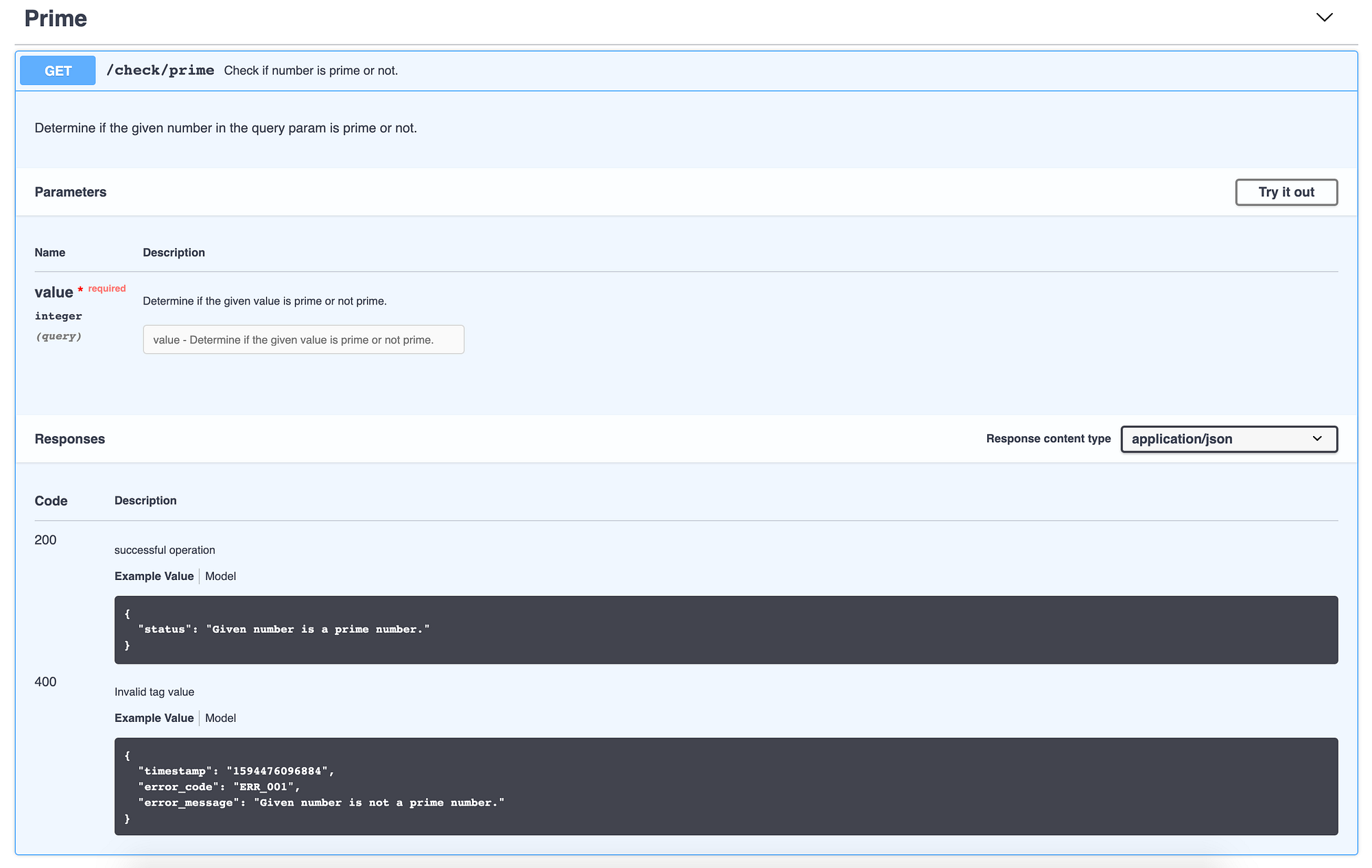Click the GET method badge
The height and width of the screenshot is (868, 1372).
[58, 70]
